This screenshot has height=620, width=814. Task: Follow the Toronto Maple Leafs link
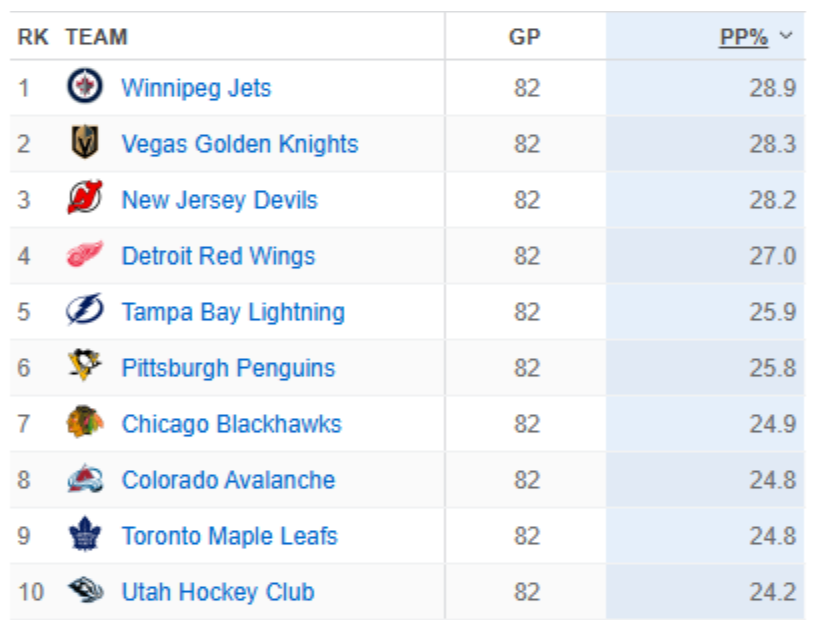click(x=229, y=536)
